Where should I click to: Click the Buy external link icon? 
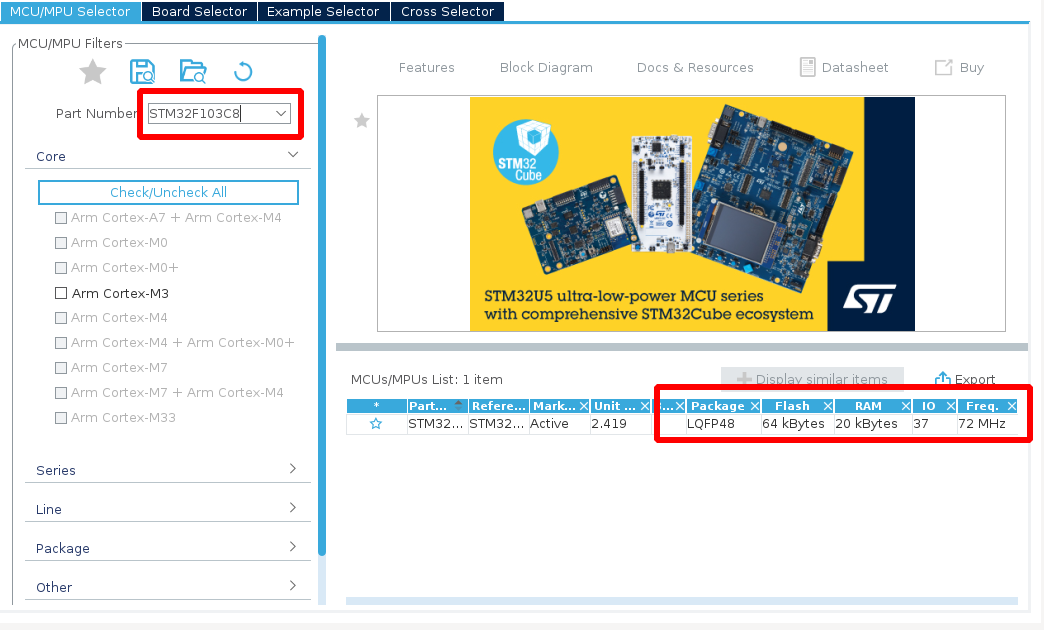[943, 67]
